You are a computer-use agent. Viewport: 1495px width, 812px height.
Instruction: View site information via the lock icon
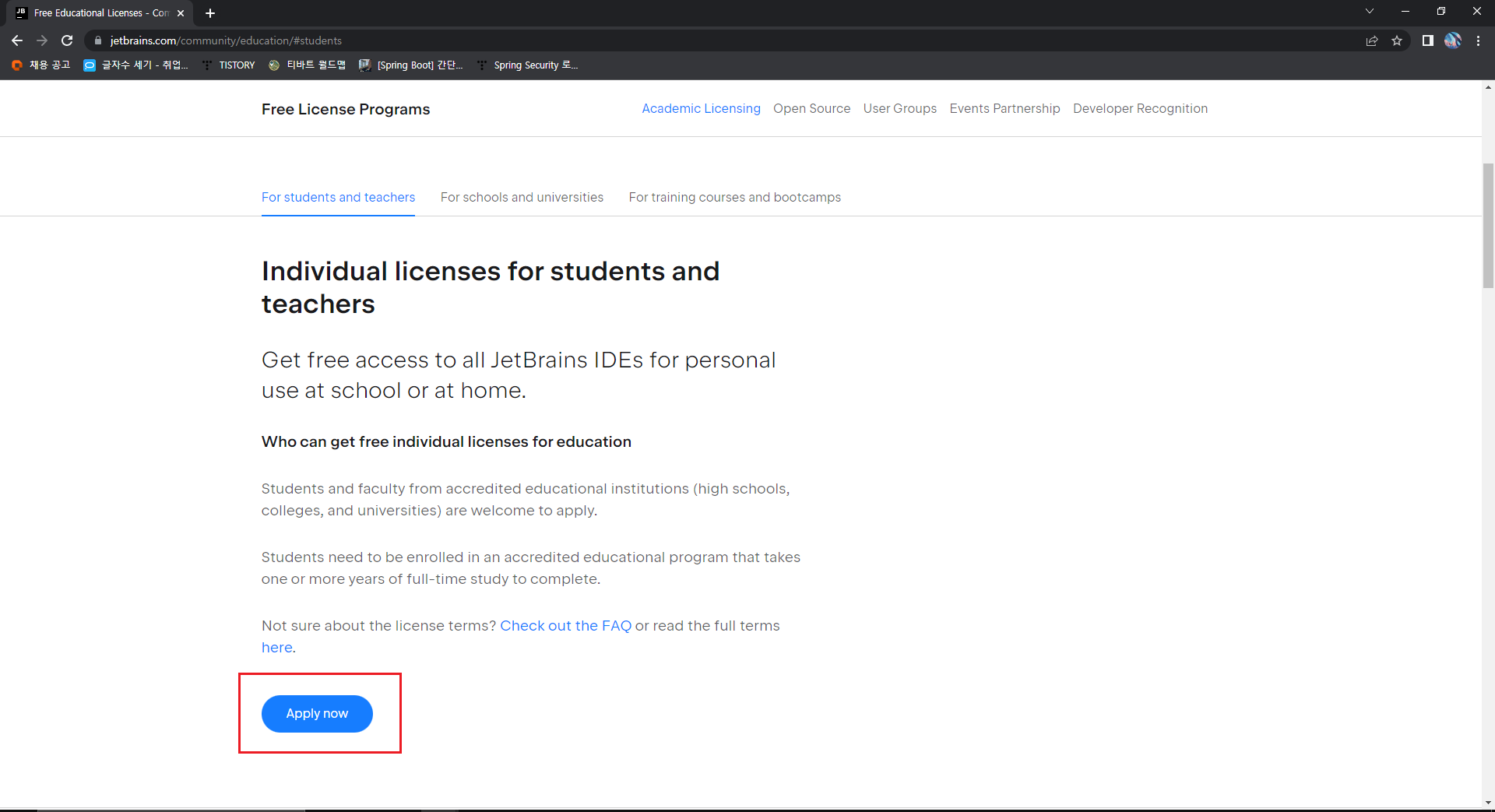(x=97, y=40)
